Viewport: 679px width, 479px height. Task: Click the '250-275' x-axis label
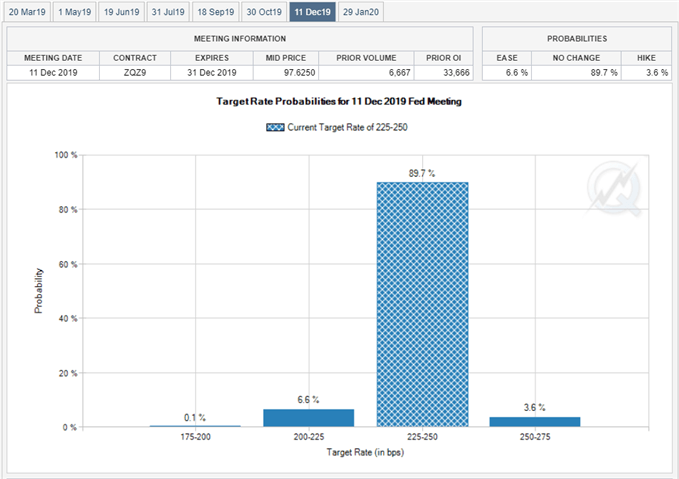535,437
